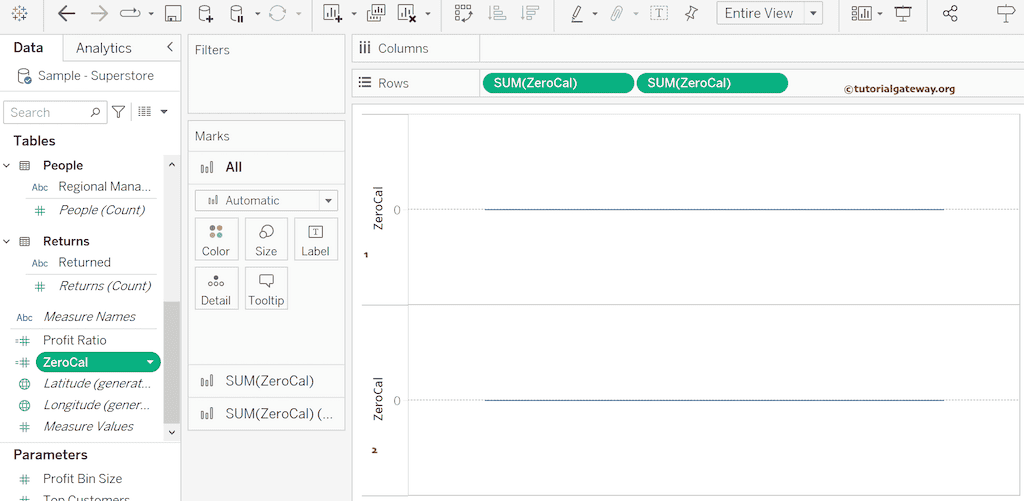Click the Tableau logo start icon

20,13
